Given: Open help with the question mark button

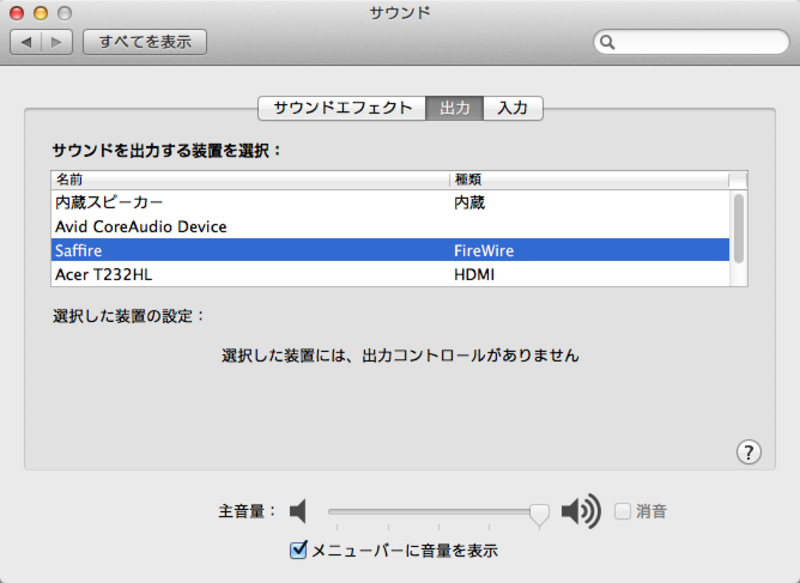Looking at the screenshot, I should pos(748,452).
